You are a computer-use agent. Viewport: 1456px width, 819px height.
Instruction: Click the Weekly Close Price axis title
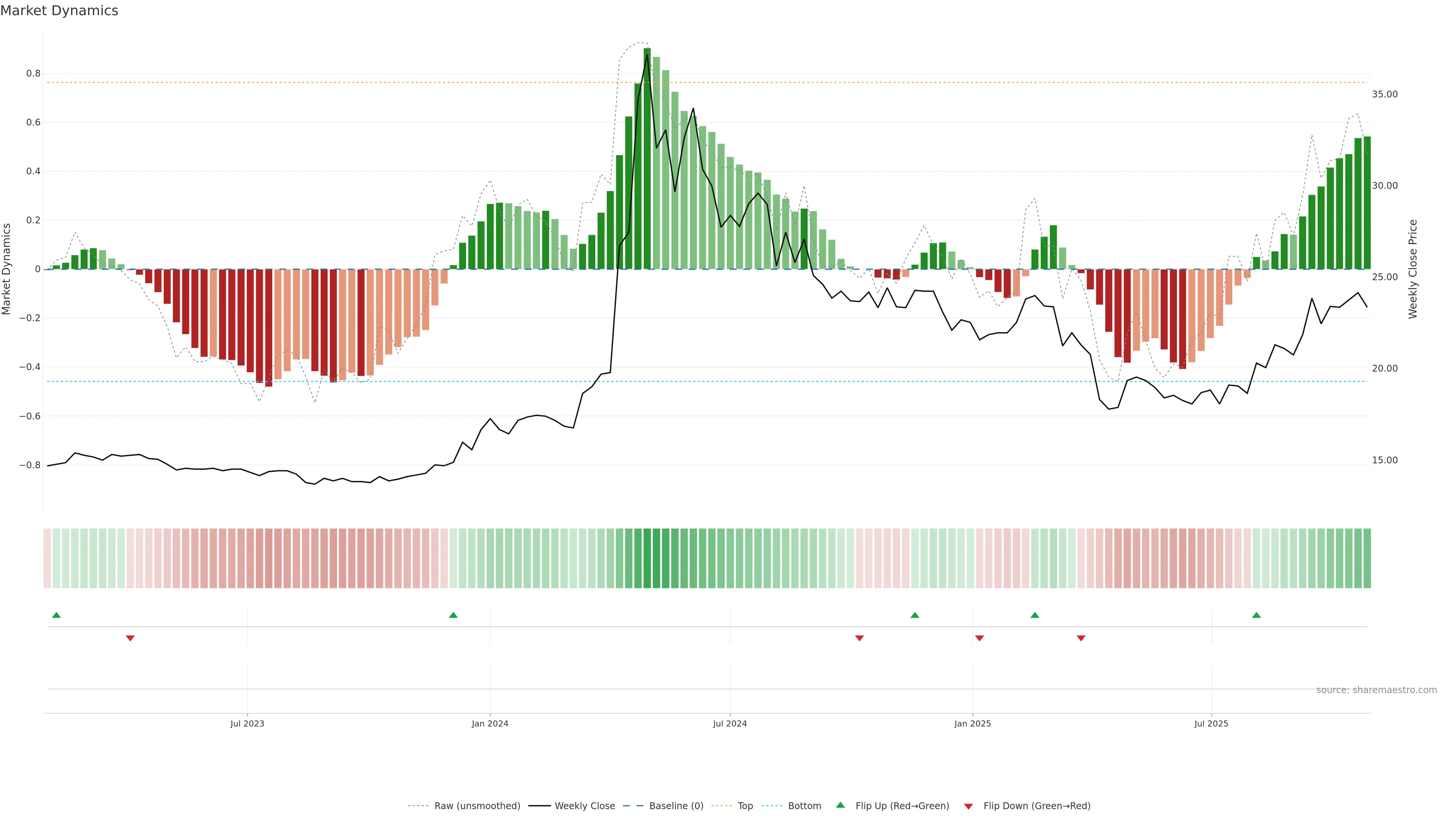click(1413, 269)
